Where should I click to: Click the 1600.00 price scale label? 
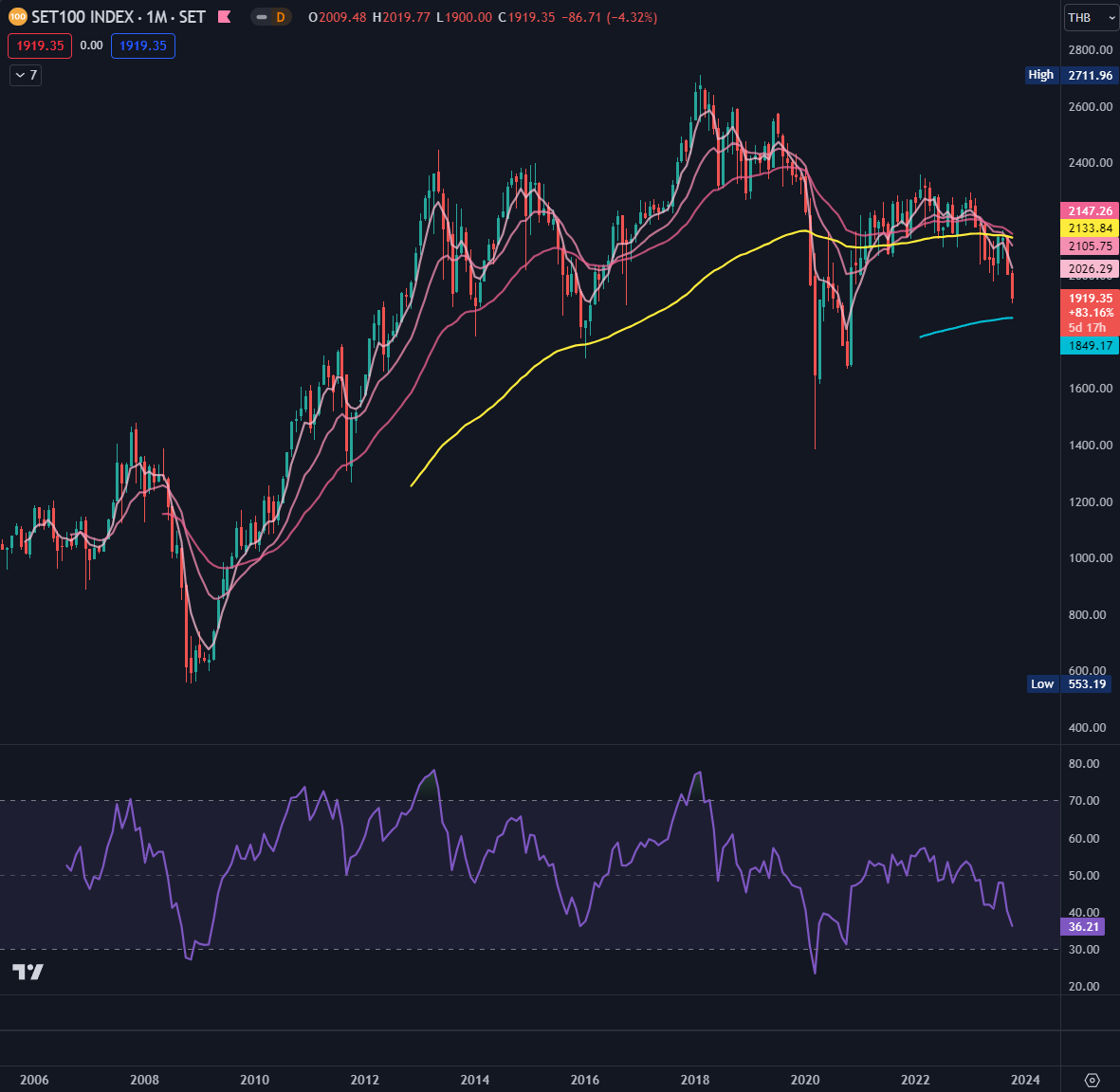[x=1091, y=389]
